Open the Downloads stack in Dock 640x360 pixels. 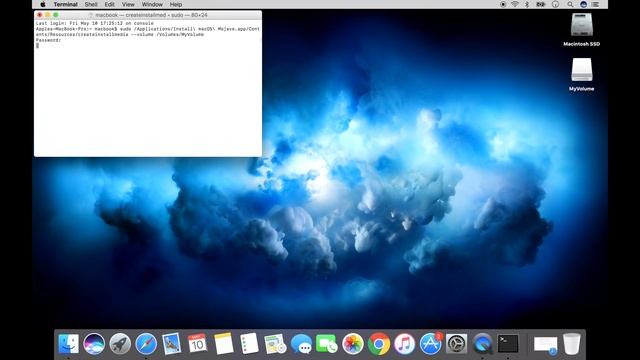click(x=546, y=344)
